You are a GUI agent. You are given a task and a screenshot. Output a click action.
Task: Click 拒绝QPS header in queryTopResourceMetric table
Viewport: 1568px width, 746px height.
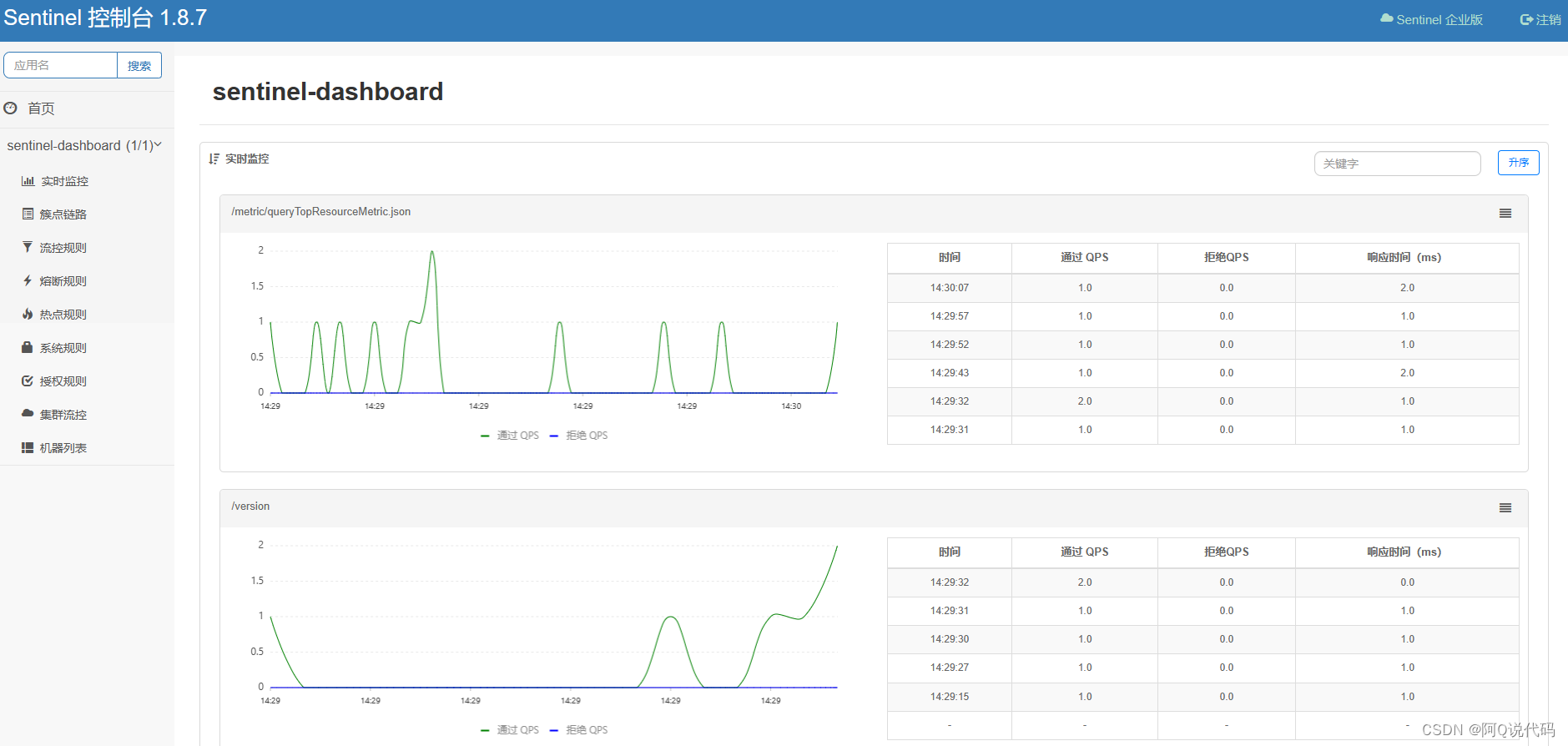pos(1227,258)
